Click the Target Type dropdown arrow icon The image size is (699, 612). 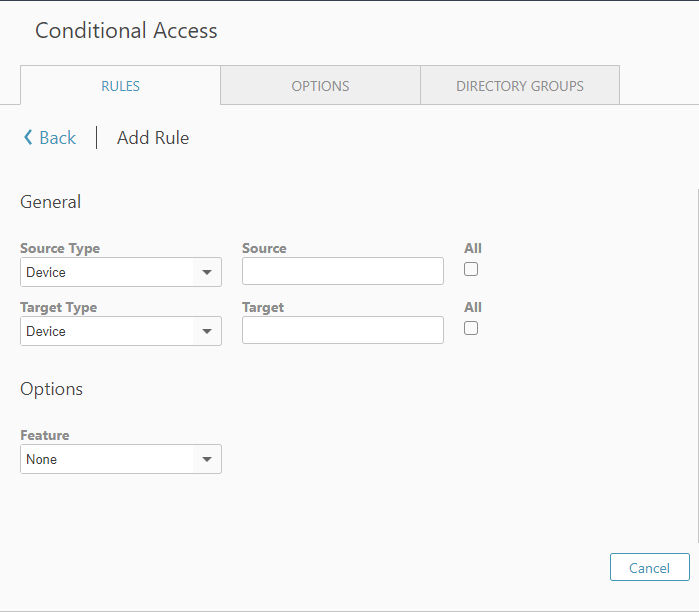[x=206, y=331]
